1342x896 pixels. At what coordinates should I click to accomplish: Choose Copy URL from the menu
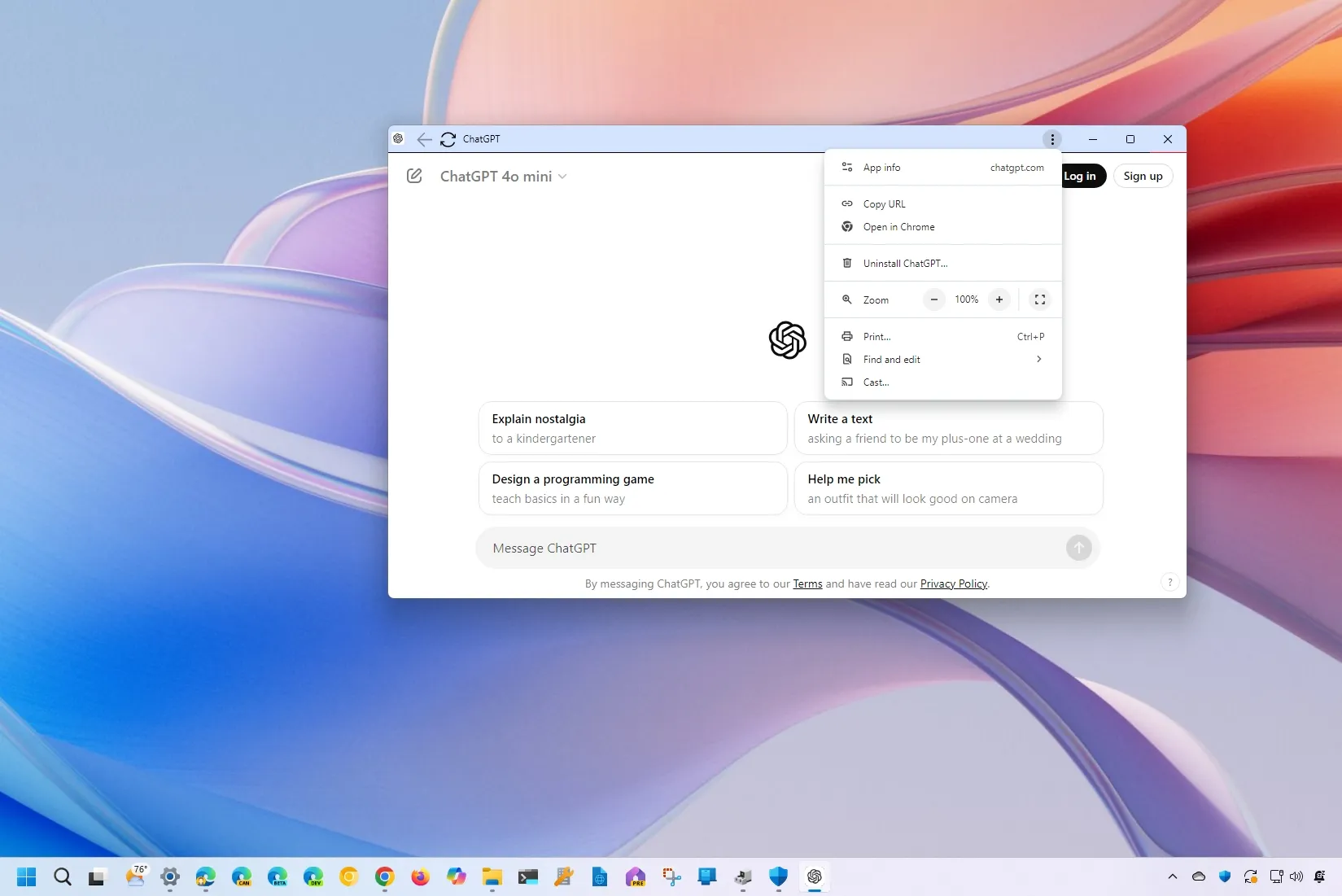click(943, 204)
